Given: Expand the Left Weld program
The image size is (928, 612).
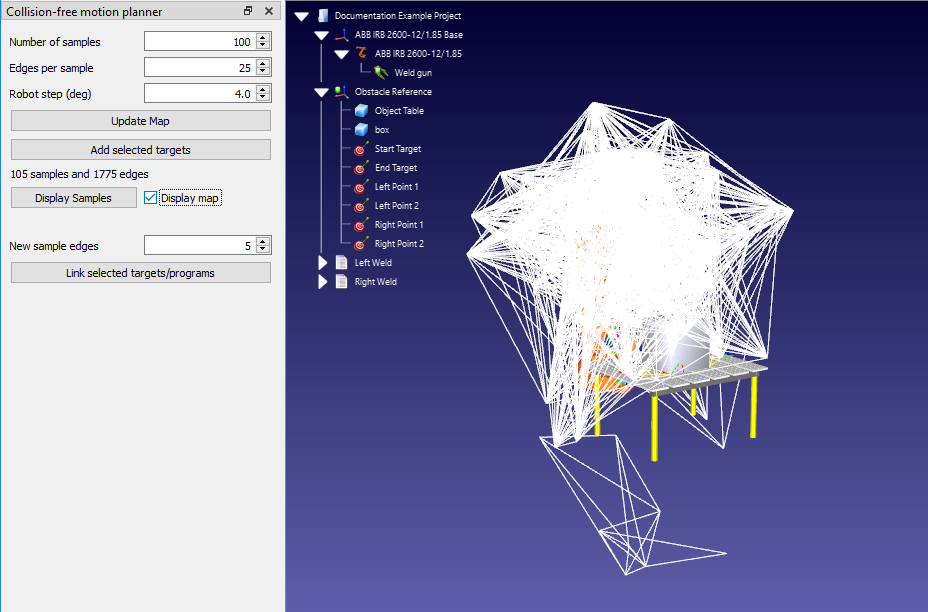Looking at the screenshot, I should 322,263.
